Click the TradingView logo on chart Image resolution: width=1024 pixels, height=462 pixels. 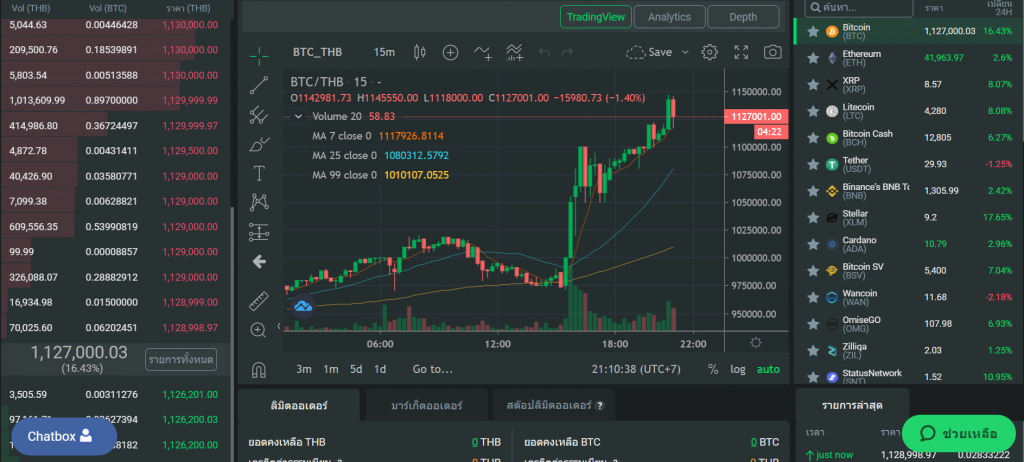tap(303, 305)
